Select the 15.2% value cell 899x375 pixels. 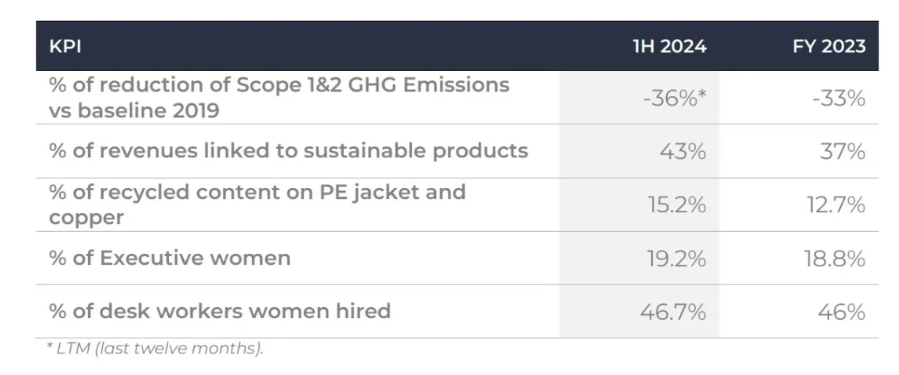pyautogui.click(x=678, y=205)
